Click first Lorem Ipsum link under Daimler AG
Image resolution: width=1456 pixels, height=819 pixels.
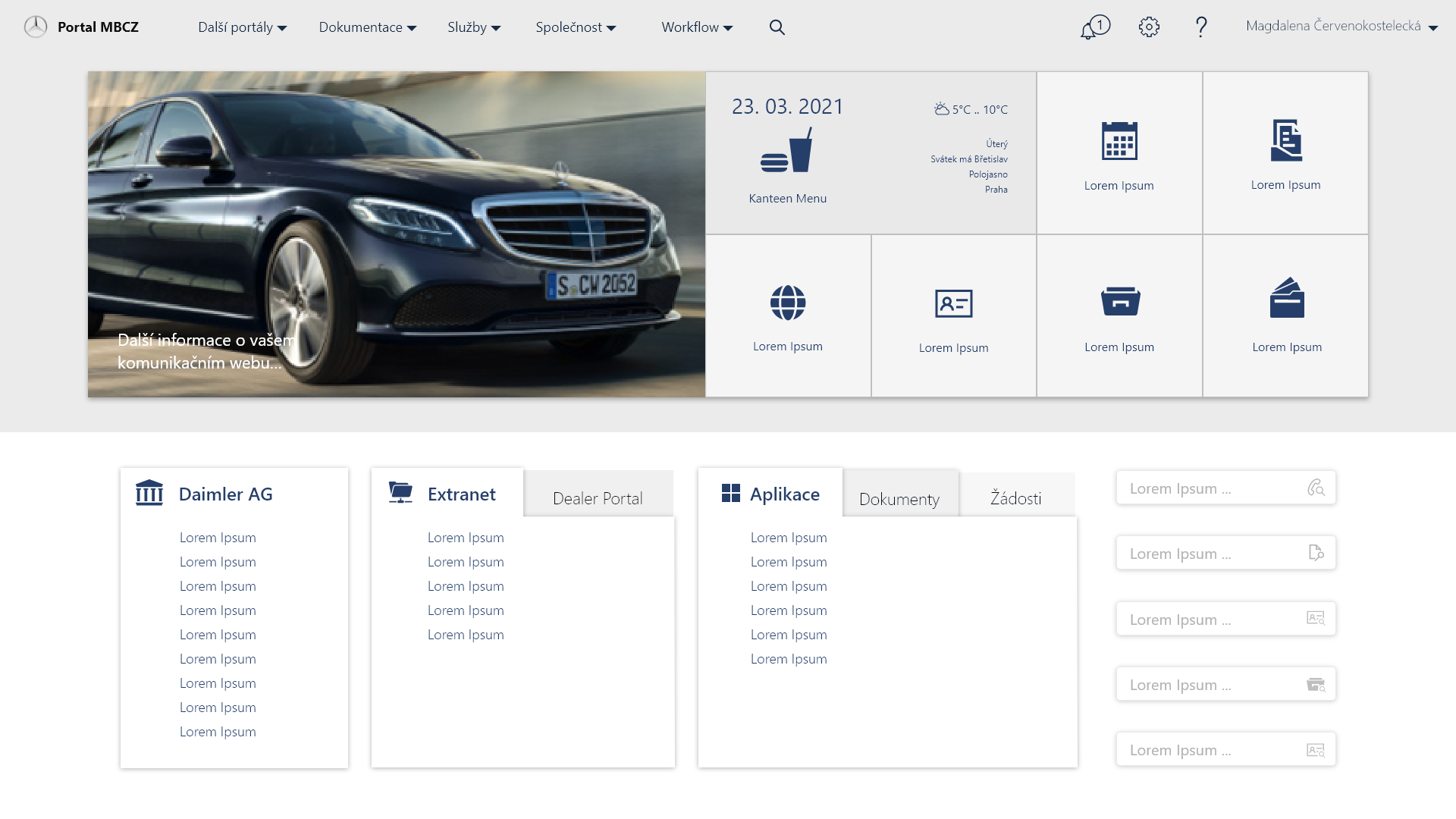tap(218, 538)
